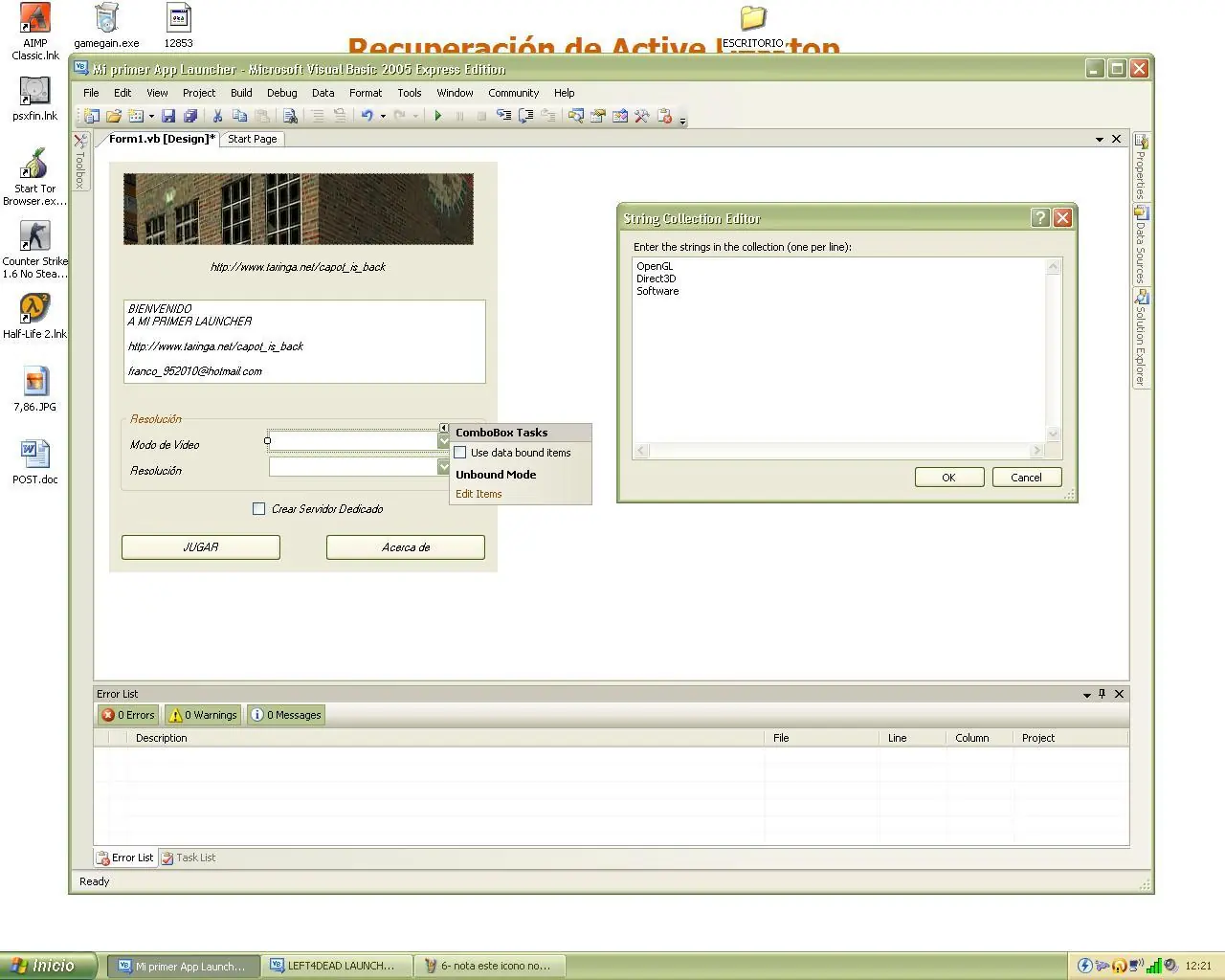Collapse the ComboBox Tasks smart tag arrow
The image size is (1225, 980).
[443, 428]
